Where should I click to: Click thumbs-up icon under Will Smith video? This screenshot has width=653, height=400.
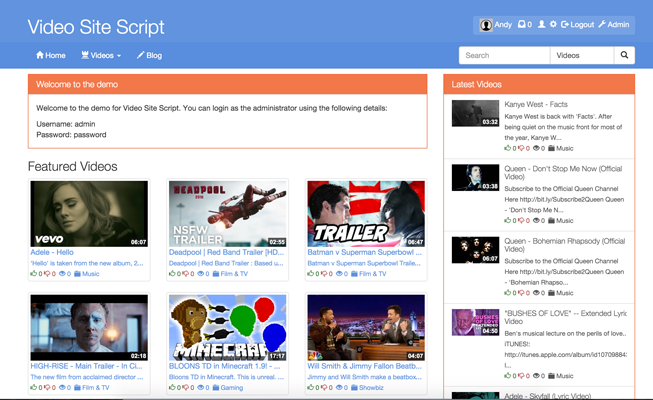click(310, 388)
